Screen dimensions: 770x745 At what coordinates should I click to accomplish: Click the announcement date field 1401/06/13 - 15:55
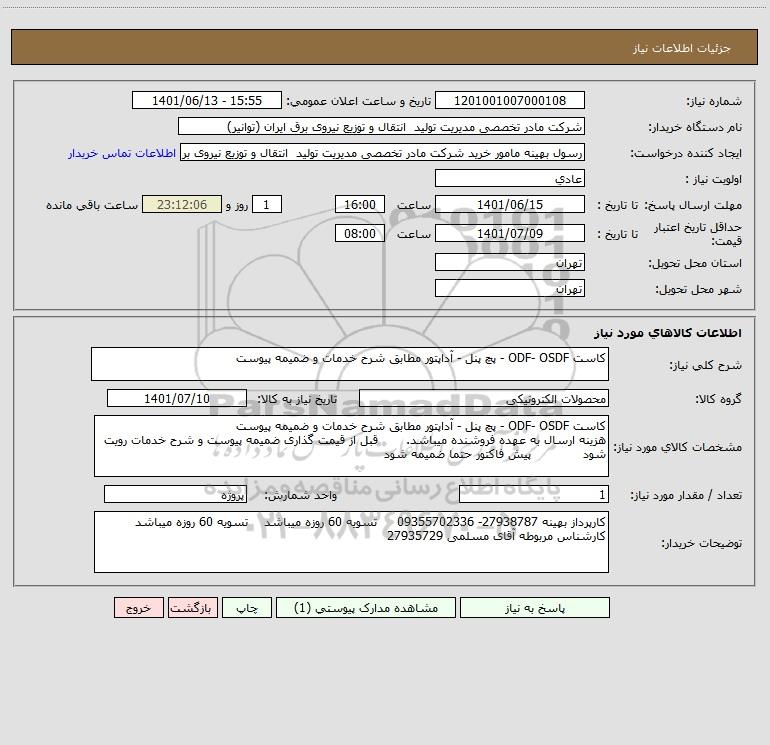(x=207, y=100)
